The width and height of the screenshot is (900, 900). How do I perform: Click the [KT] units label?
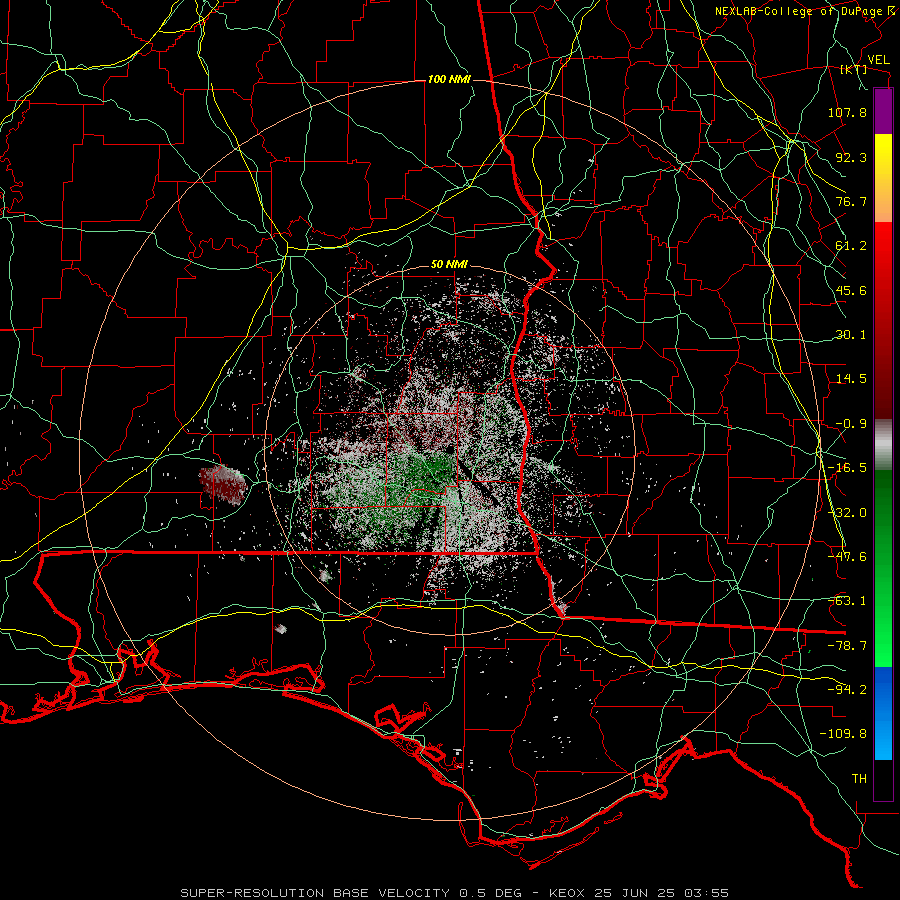(854, 69)
